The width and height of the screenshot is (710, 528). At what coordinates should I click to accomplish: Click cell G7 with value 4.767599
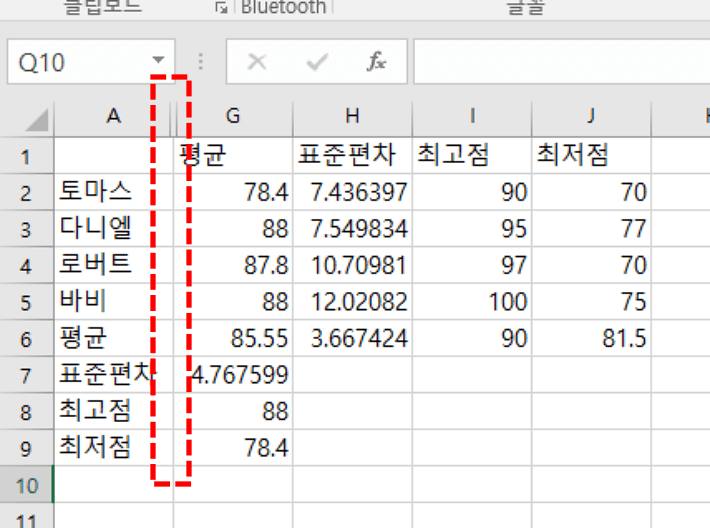click(x=233, y=375)
